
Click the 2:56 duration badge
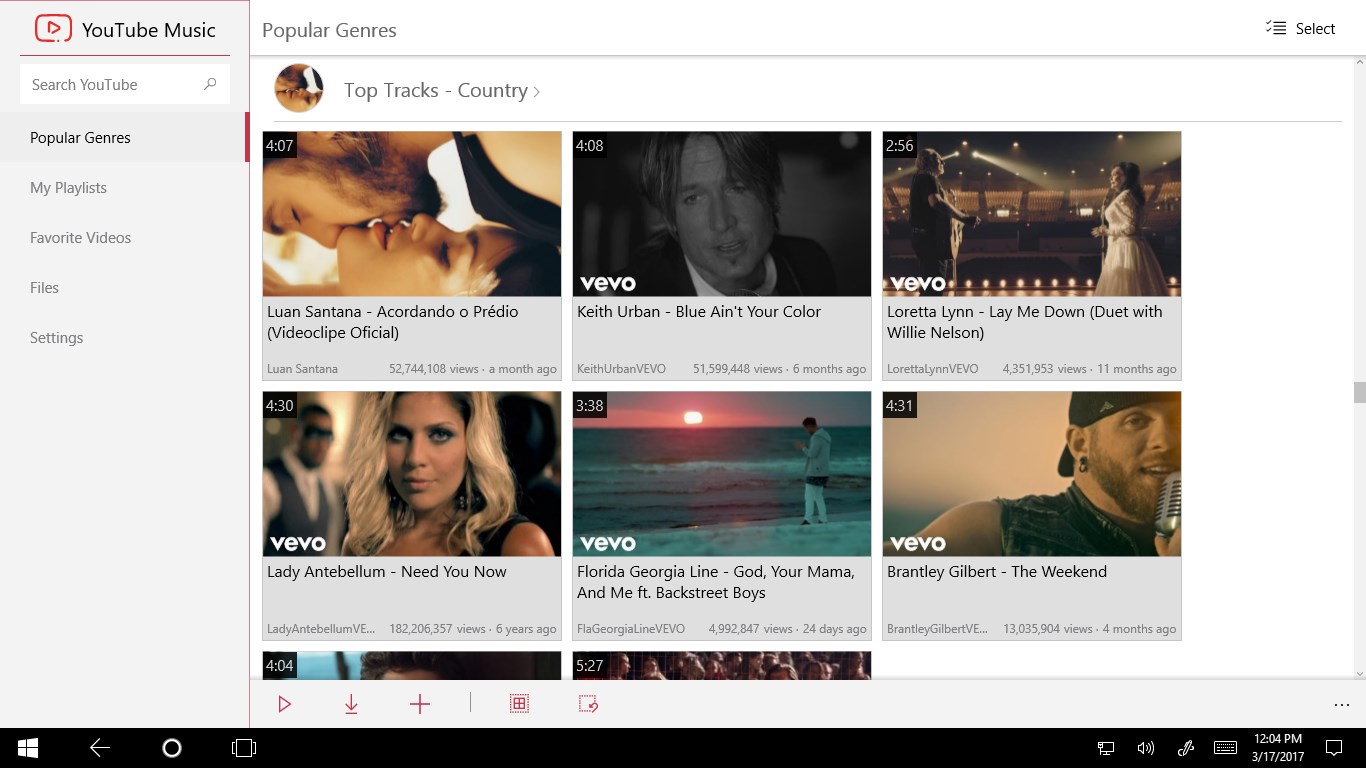tap(900, 146)
